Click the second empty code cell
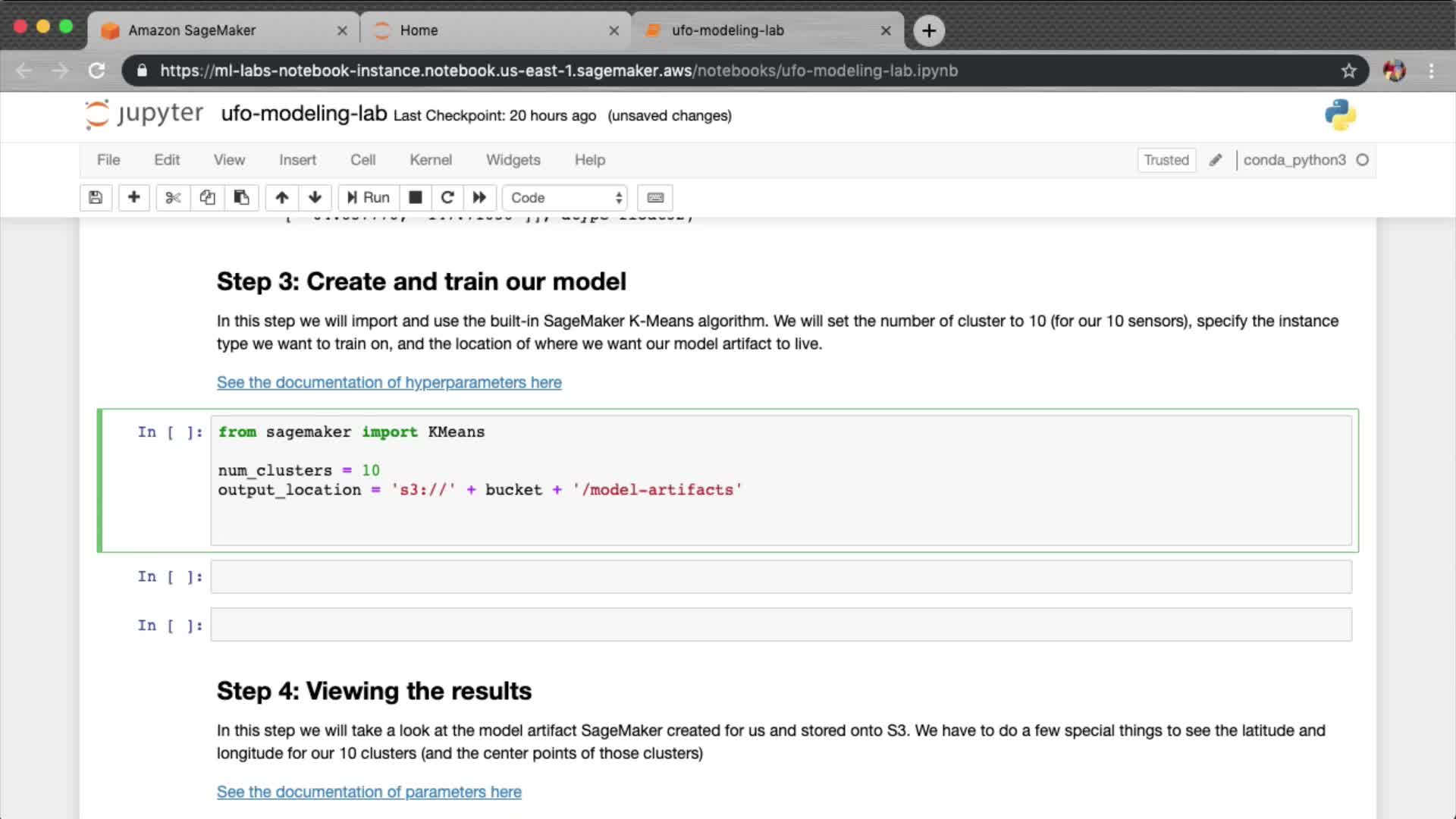 click(780, 626)
